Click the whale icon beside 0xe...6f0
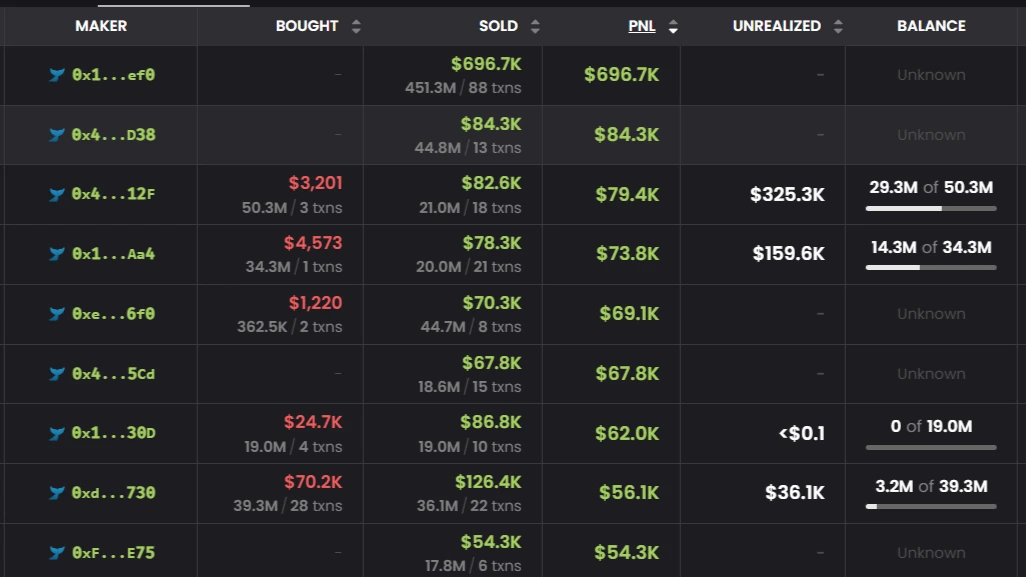 [57, 314]
